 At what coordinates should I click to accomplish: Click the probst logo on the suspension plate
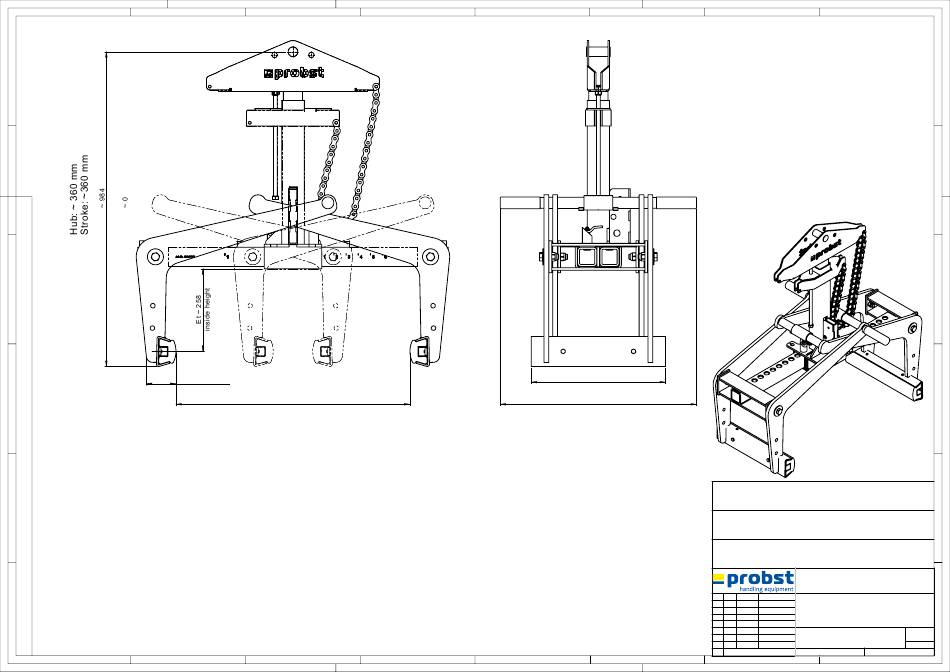[x=294, y=73]
